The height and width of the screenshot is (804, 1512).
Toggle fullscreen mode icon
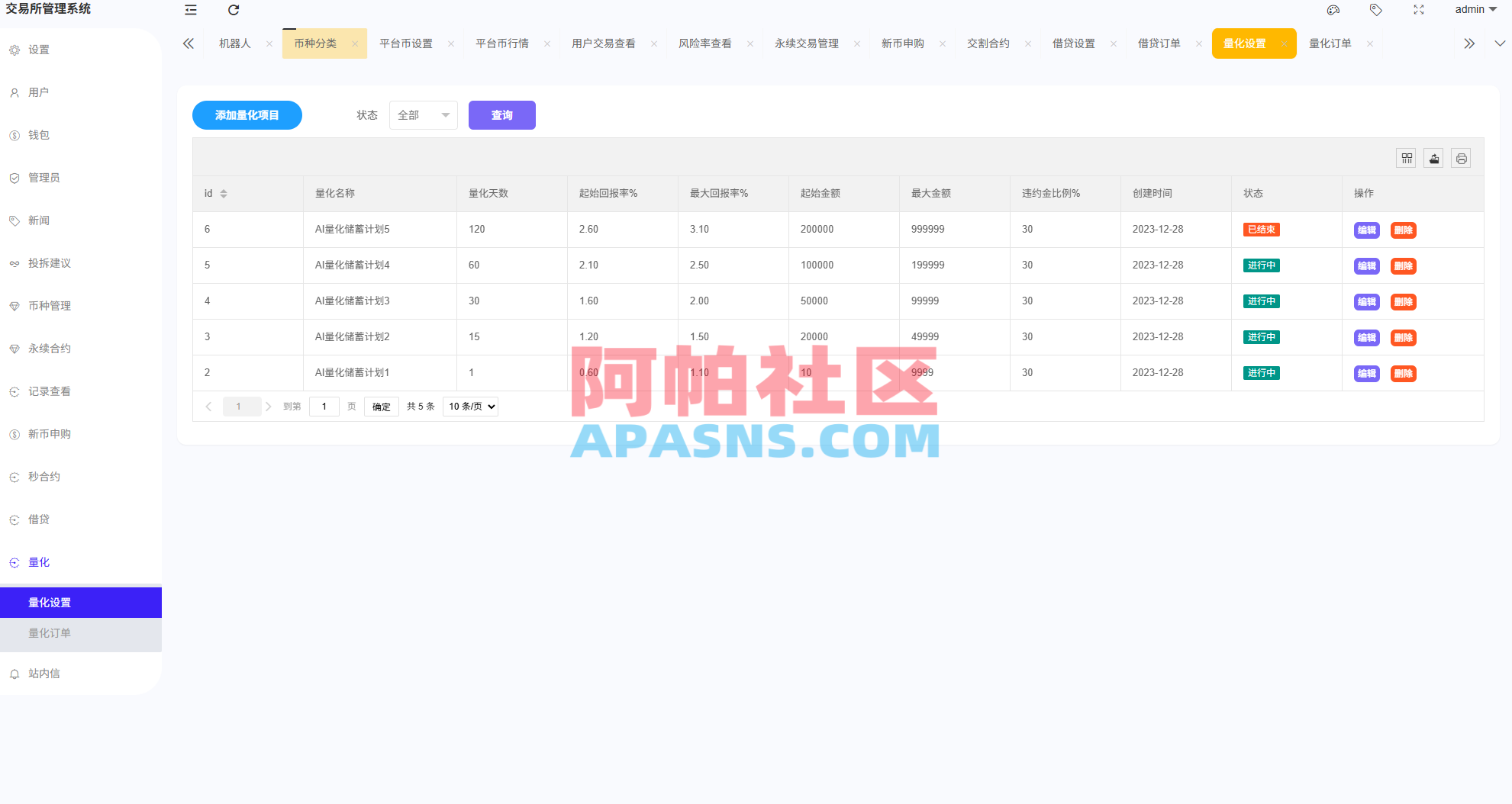coord(1418,10)
